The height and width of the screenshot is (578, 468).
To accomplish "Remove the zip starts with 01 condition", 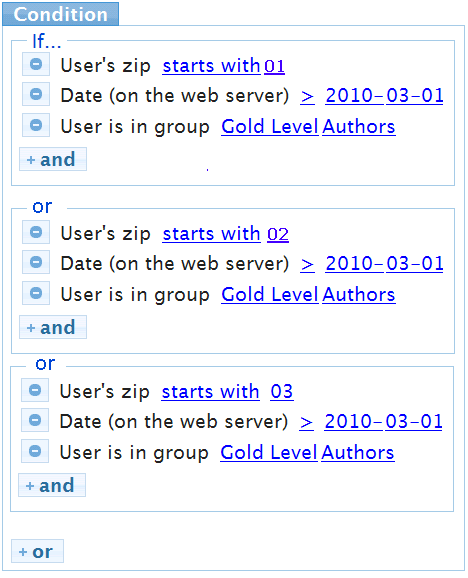I will 36,64.
